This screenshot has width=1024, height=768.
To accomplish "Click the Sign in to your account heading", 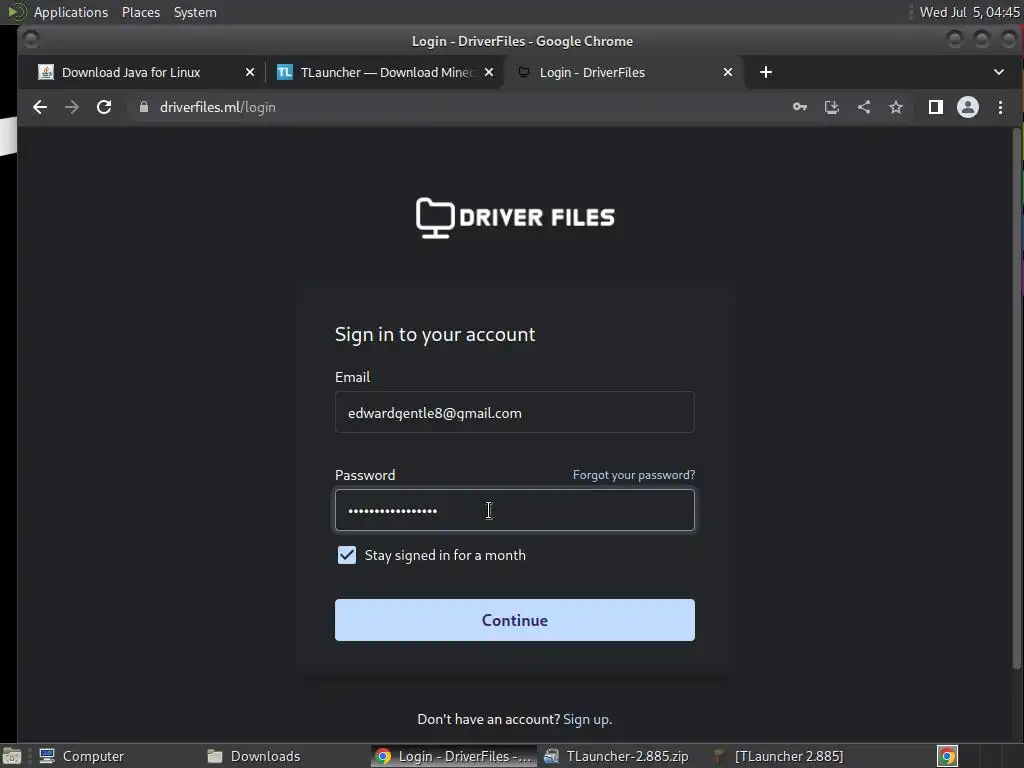I will (x=435, y=334).
